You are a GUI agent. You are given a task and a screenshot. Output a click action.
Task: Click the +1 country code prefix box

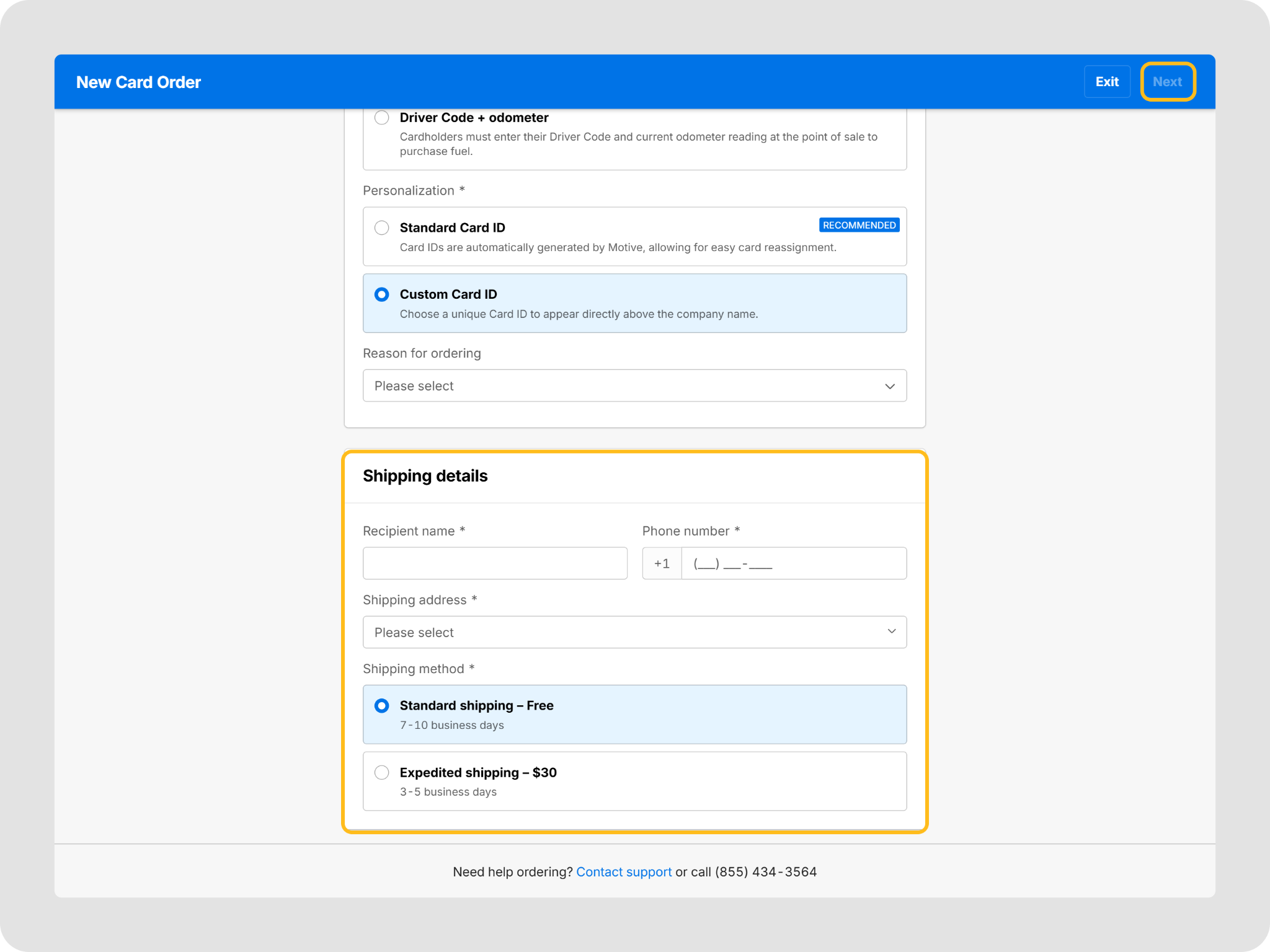[x=662, y=563]
